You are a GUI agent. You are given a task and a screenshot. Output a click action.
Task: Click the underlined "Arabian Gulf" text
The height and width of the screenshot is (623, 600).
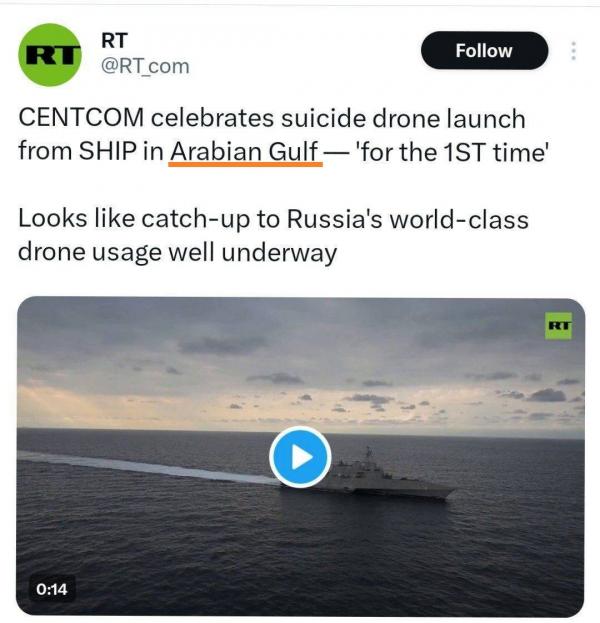point(245,151)
